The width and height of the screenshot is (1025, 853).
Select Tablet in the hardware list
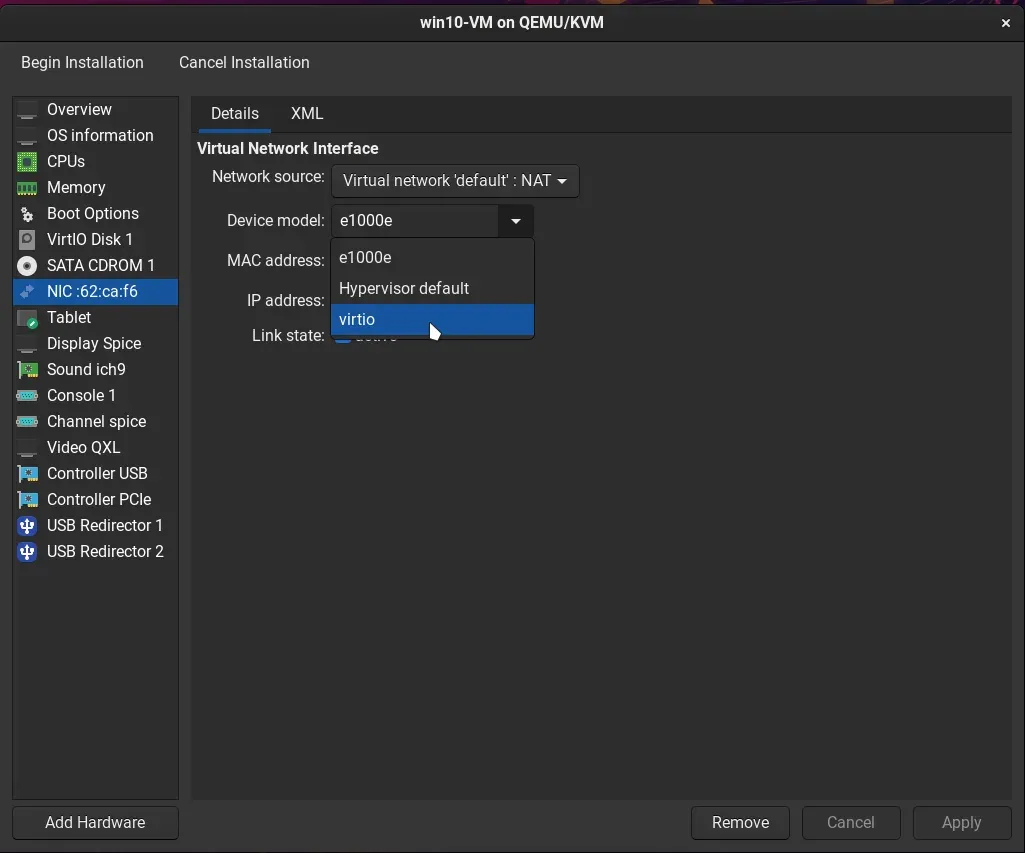(95, 318)
